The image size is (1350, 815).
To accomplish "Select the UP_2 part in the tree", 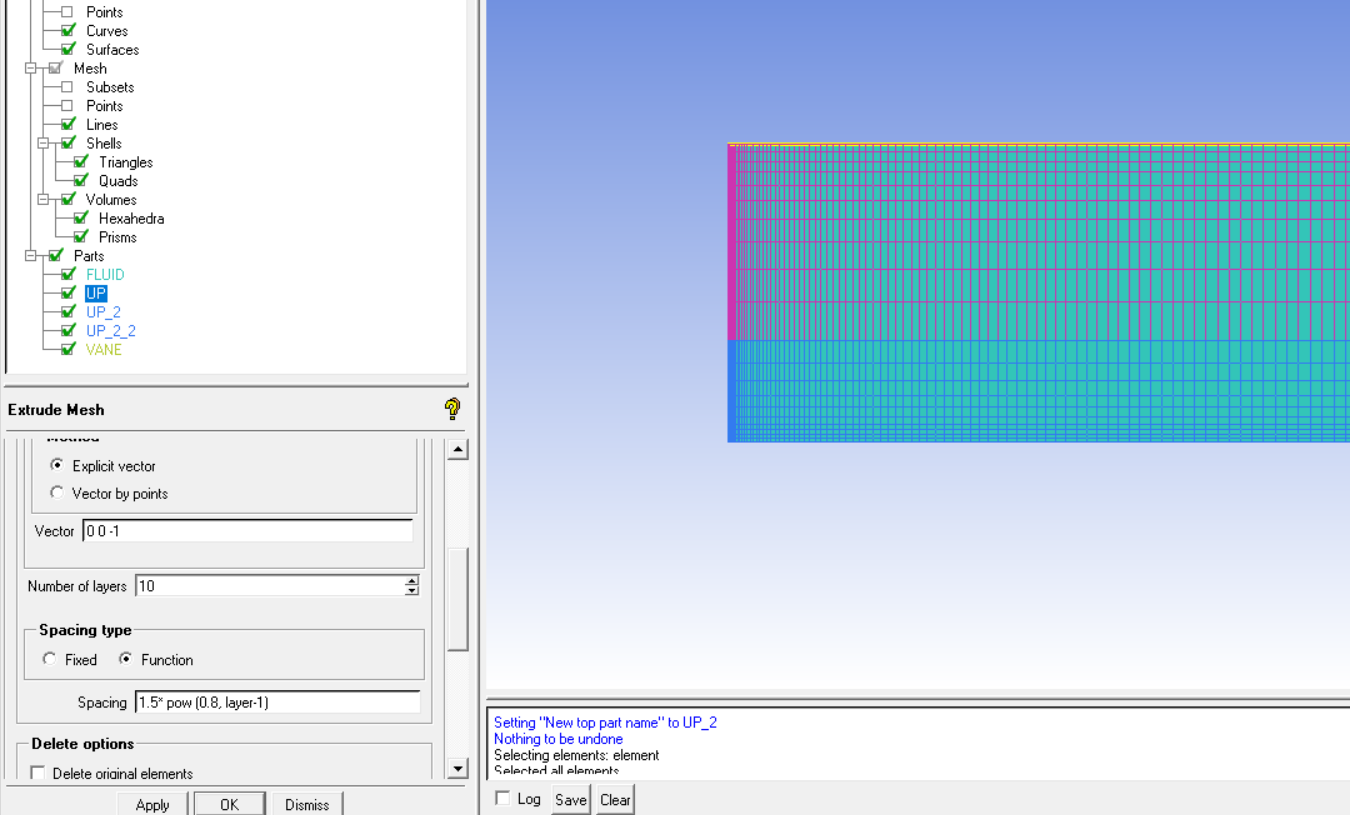I will tap(104, 311).
